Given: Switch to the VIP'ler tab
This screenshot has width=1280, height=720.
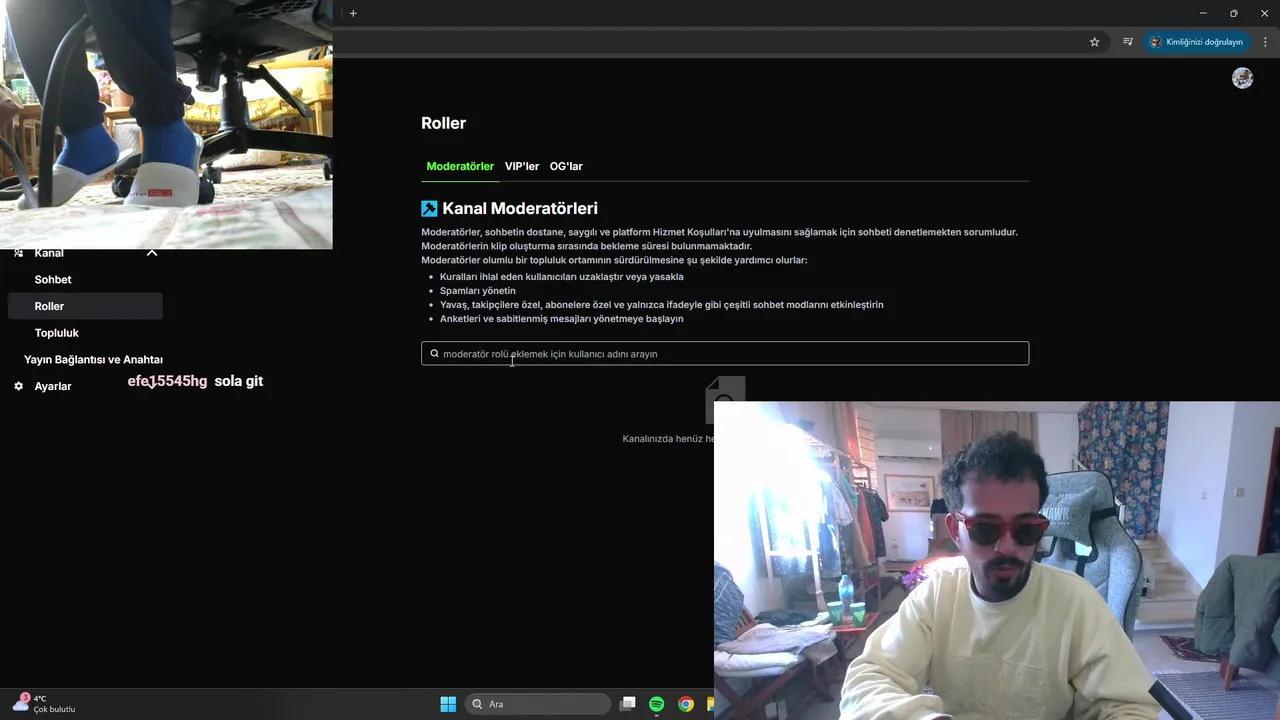Looking at the screenshot, I should click(x=522, y=166).
